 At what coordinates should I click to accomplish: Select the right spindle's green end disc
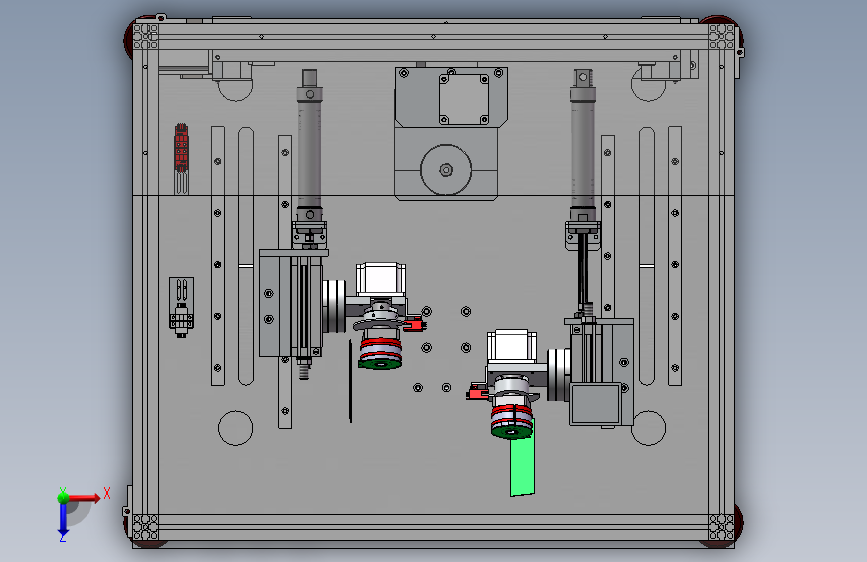pyautogui.click(x=511, y=431)
